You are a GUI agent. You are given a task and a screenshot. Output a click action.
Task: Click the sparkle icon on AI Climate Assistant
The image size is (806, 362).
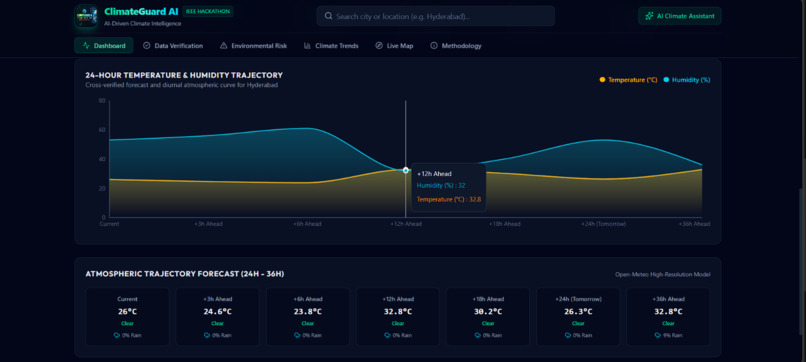pos(649,16)
